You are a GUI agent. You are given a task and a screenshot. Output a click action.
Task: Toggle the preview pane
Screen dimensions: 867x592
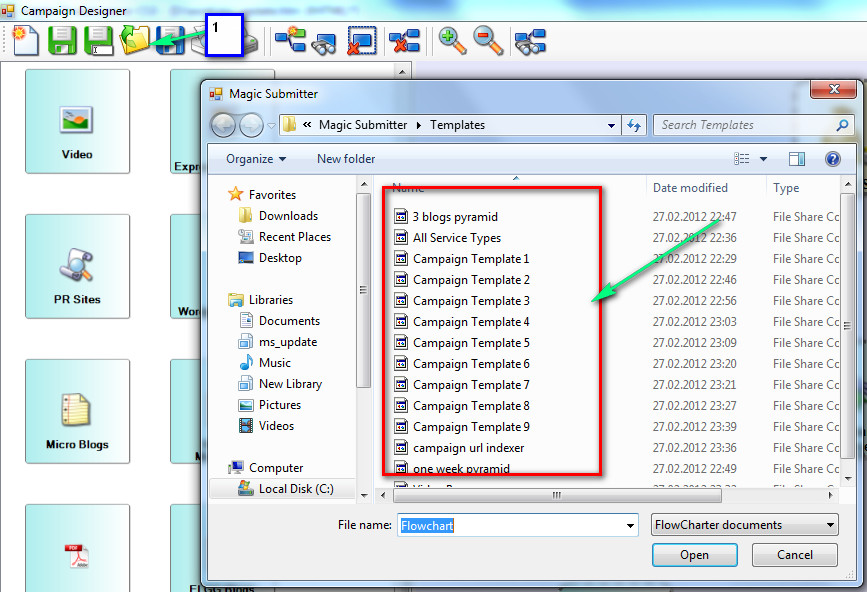(796, 159)
